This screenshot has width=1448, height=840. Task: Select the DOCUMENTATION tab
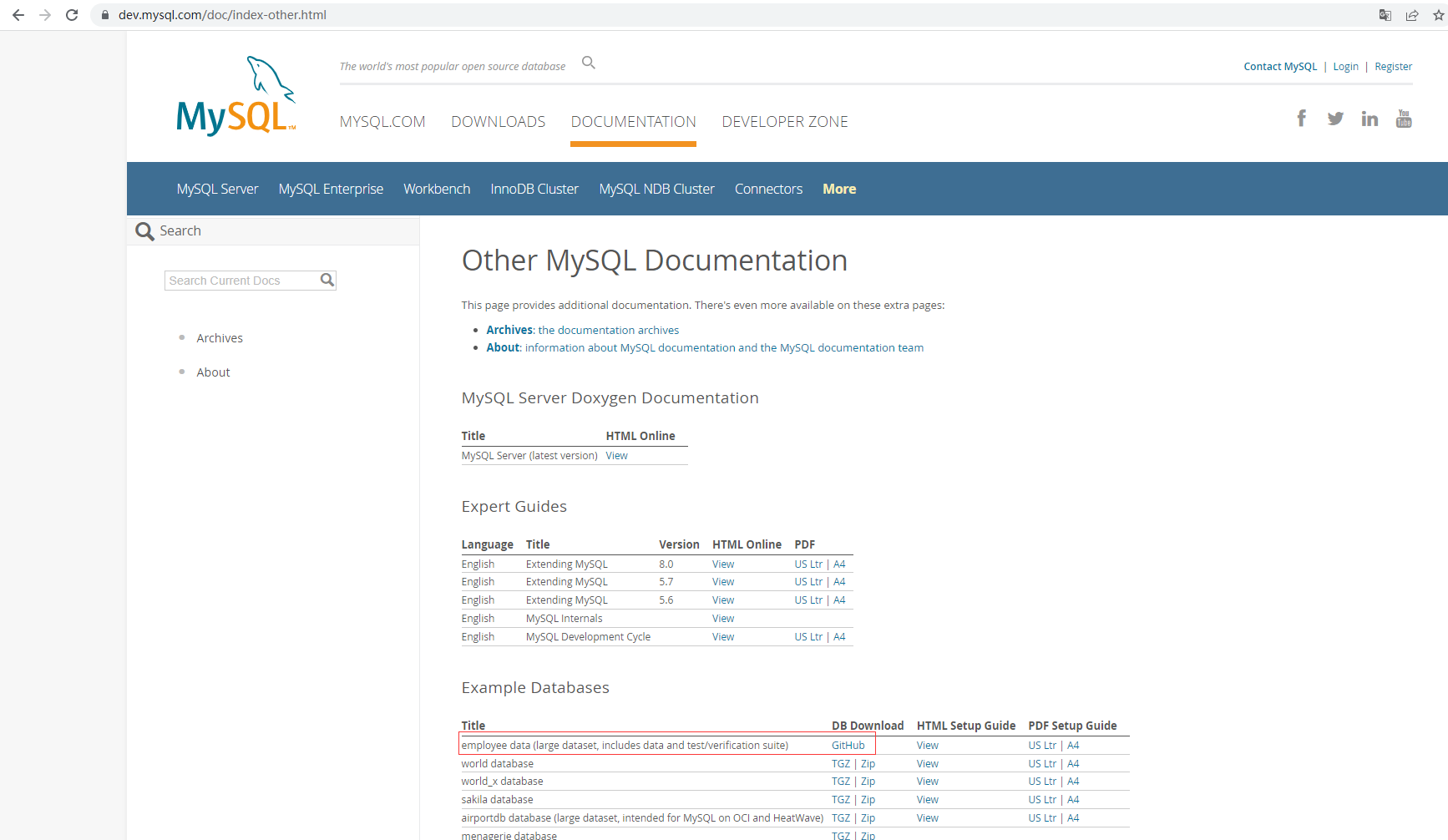tap(634, 122)
